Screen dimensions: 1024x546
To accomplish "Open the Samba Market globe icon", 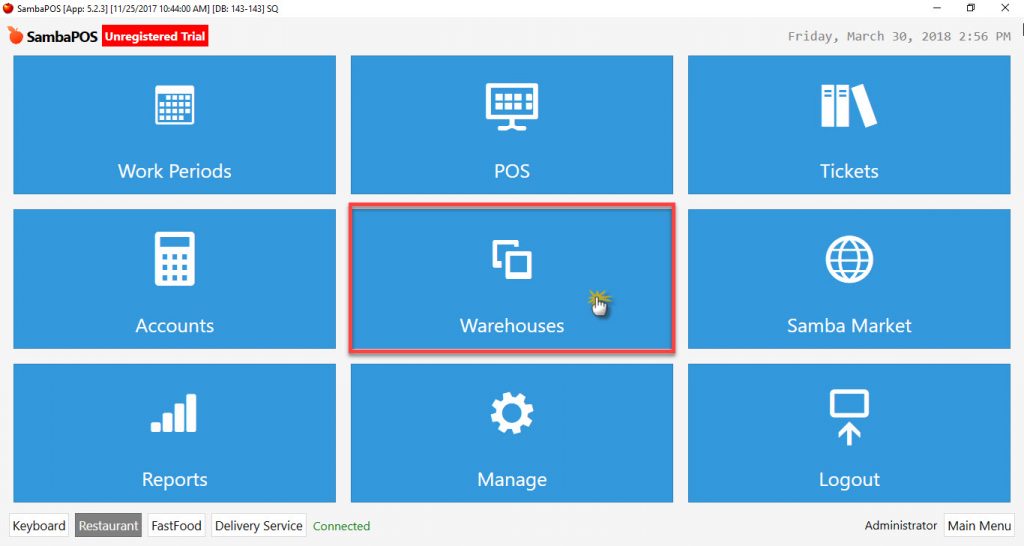I will point(849,259).
